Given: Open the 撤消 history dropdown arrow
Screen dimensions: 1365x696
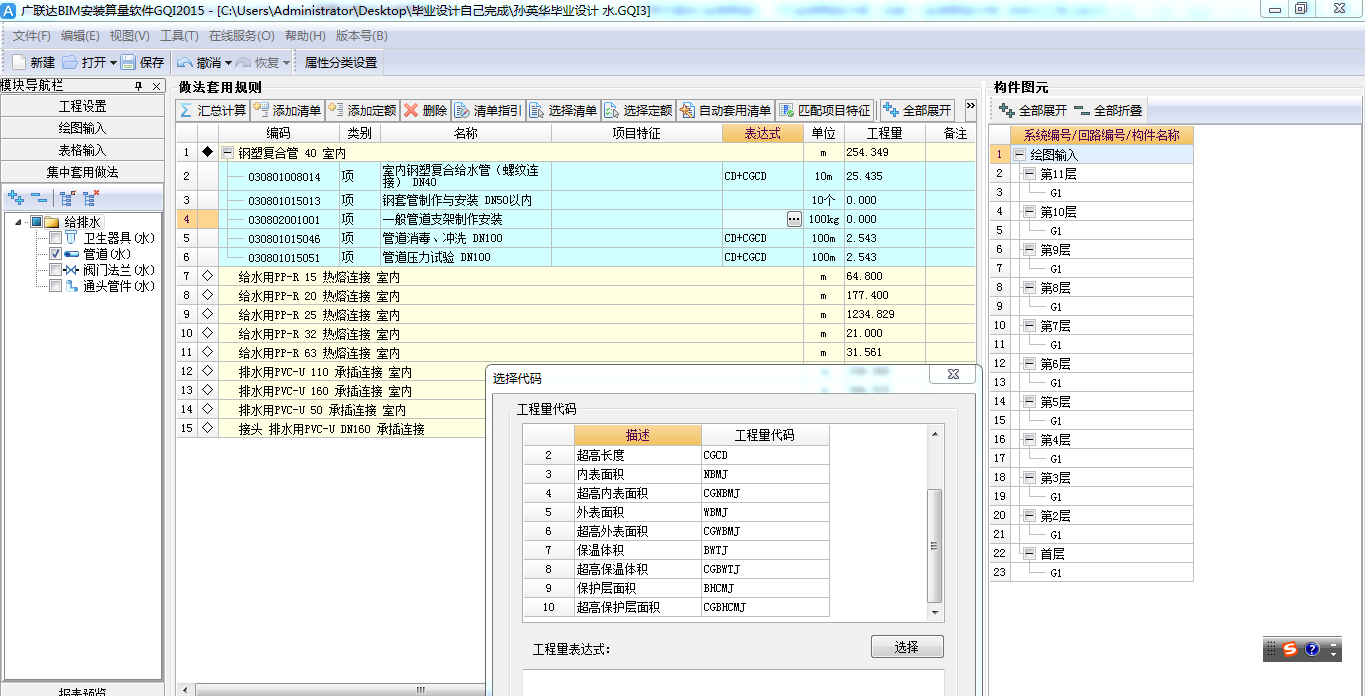Looking at the screenshot, I should (228, 63).
